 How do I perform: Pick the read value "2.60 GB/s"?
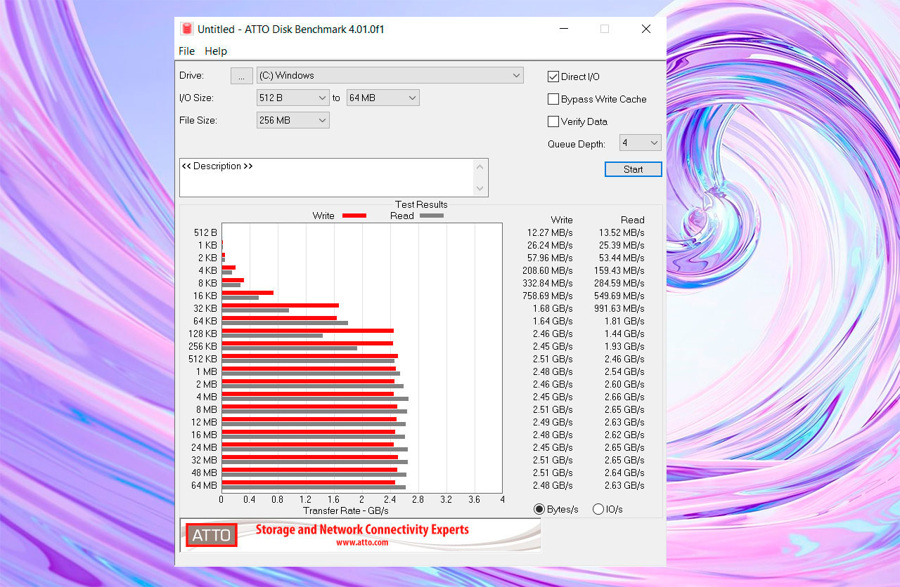624,384
